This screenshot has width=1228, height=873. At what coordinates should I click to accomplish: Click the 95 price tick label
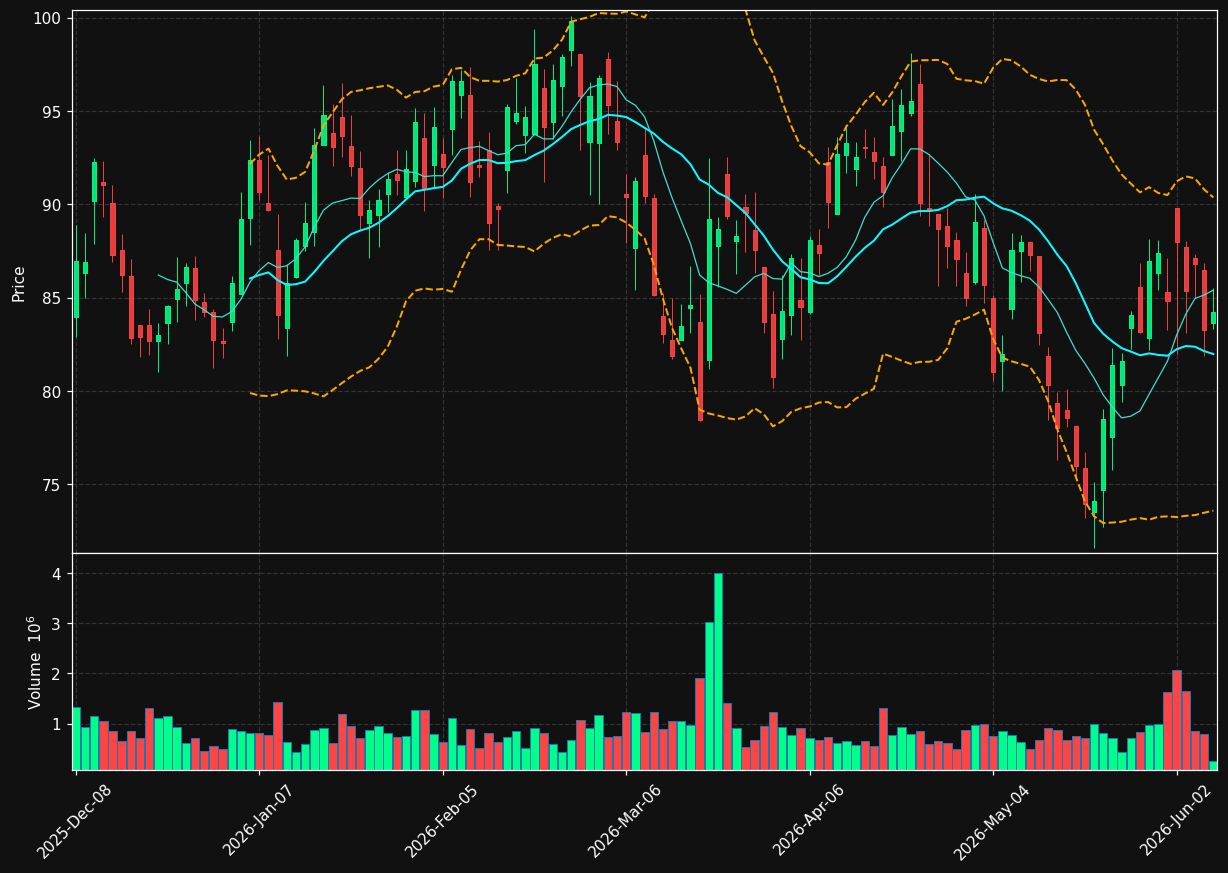pyautogui.click(x=52, y=112)
